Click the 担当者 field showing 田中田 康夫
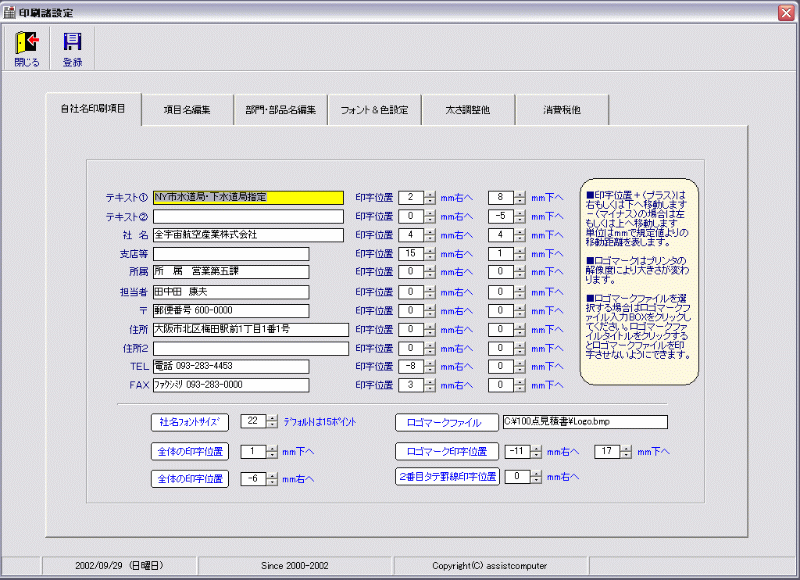The height and width of the screenshot is (580, 800). pos(231,292)
